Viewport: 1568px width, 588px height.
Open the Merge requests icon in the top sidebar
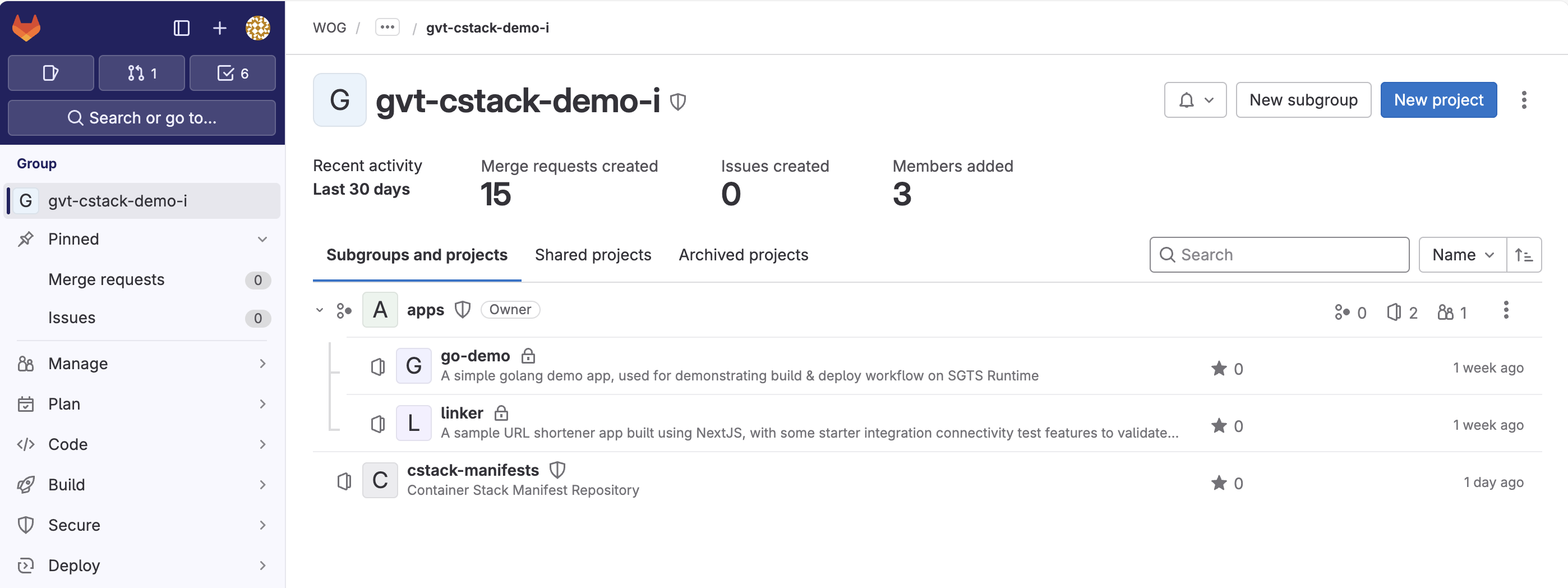(141, 72)
